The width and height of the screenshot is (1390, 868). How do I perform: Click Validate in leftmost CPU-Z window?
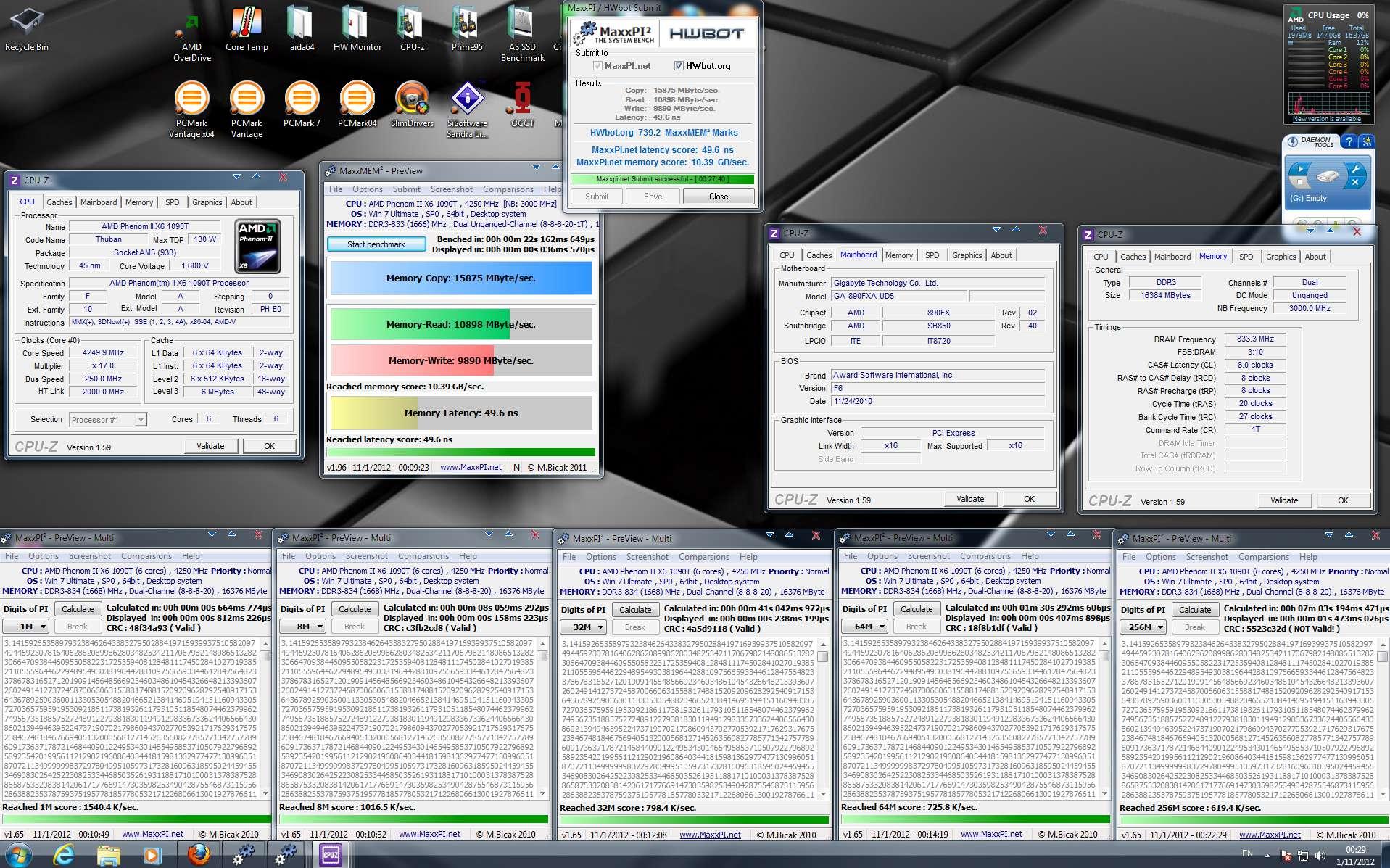[x=210, y=446]
